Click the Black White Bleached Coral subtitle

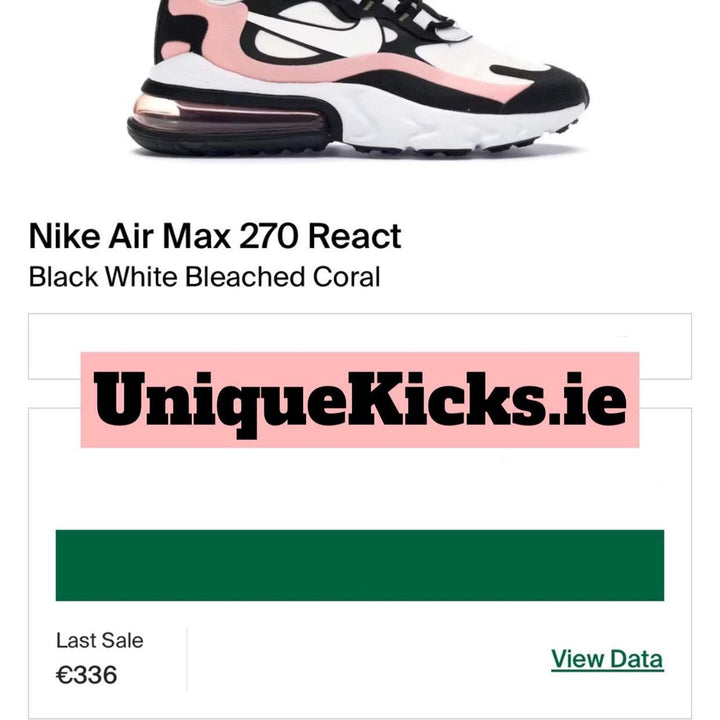click(x=204, y=277)
